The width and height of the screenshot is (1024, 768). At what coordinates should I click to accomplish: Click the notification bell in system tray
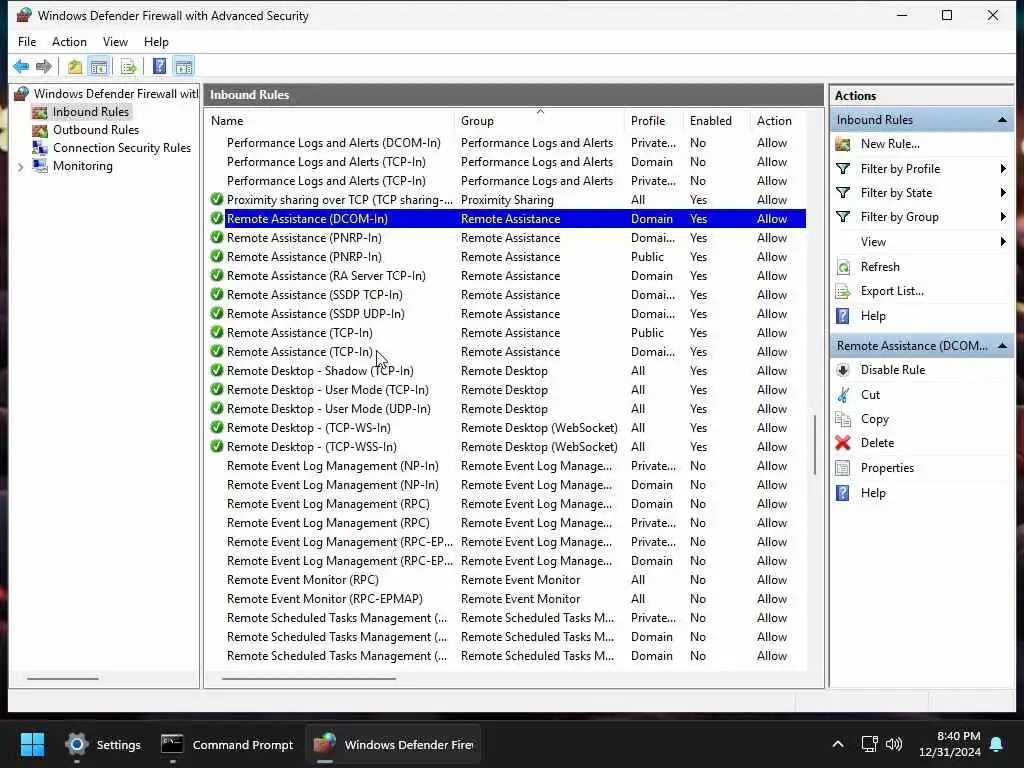pos(997,744)
